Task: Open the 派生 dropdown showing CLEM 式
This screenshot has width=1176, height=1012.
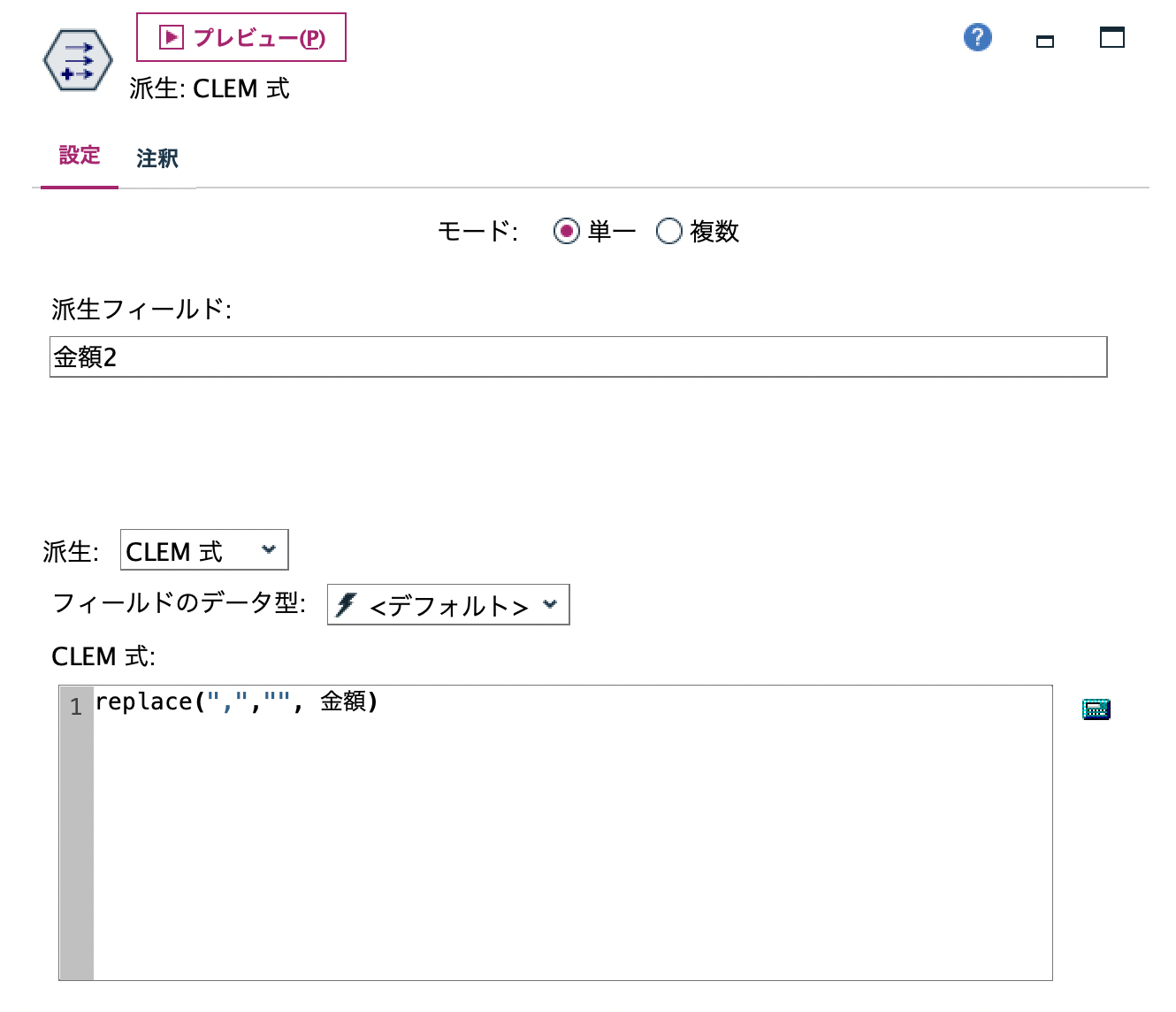Action: (x=204, y=549)
